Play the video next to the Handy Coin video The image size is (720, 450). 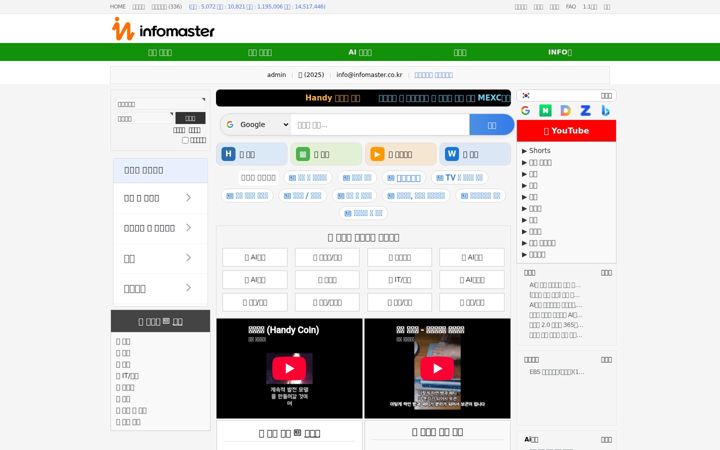pyautogui.click(x=437, y=368)
